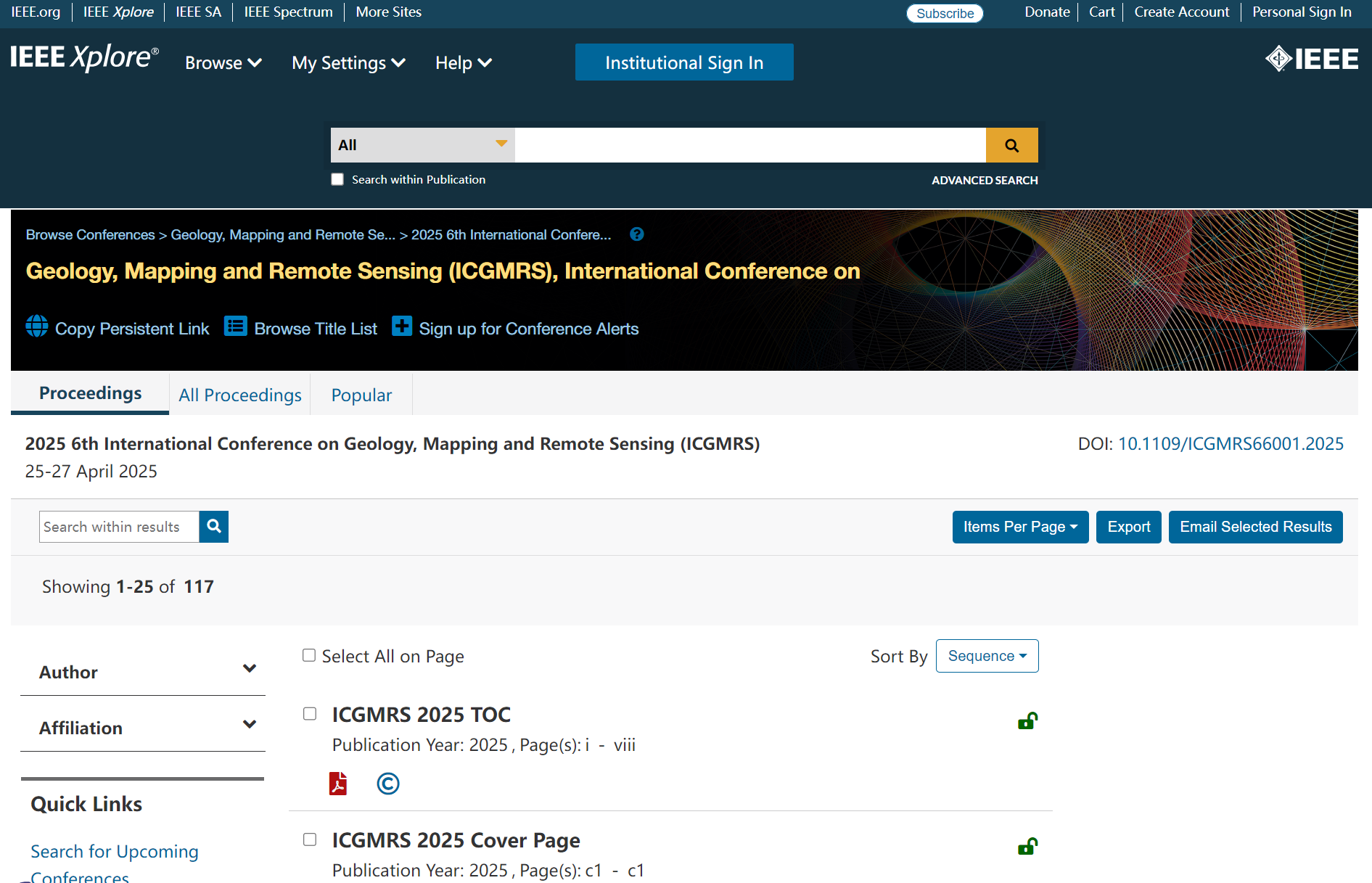Open the Sort By Sequence dropdown
The image size is (1372, 883).
(987, 656)
